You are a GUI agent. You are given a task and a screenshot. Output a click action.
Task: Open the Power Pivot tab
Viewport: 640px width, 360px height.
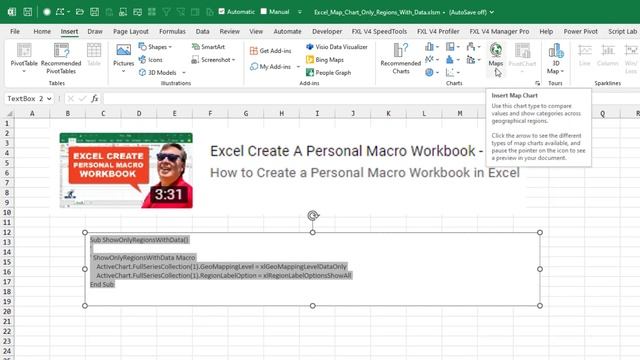tap(580, 31)
